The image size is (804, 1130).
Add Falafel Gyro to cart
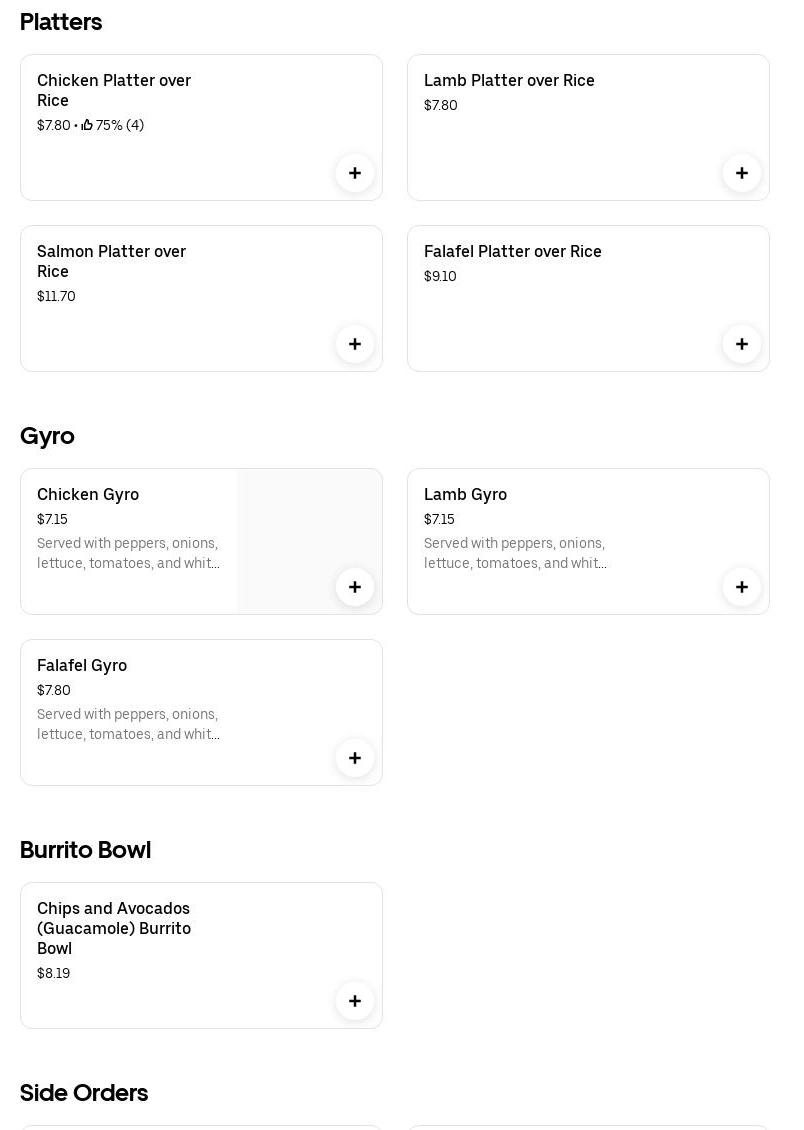click(x=355, y=758)
